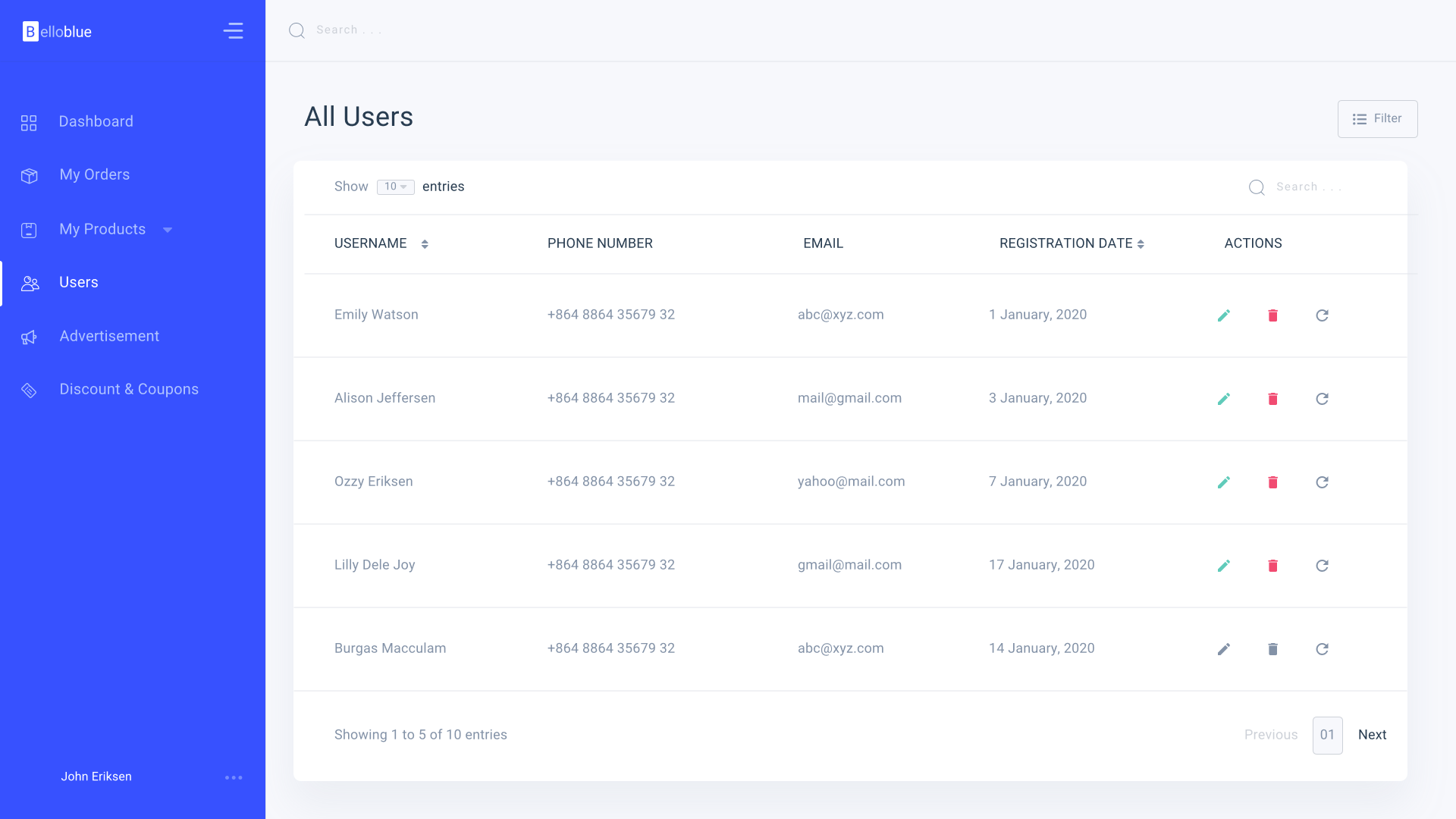The width and height of the screenshot is (1456, 819).
Task: Click the Emily Watson username cell
Action: coord(376,315)
